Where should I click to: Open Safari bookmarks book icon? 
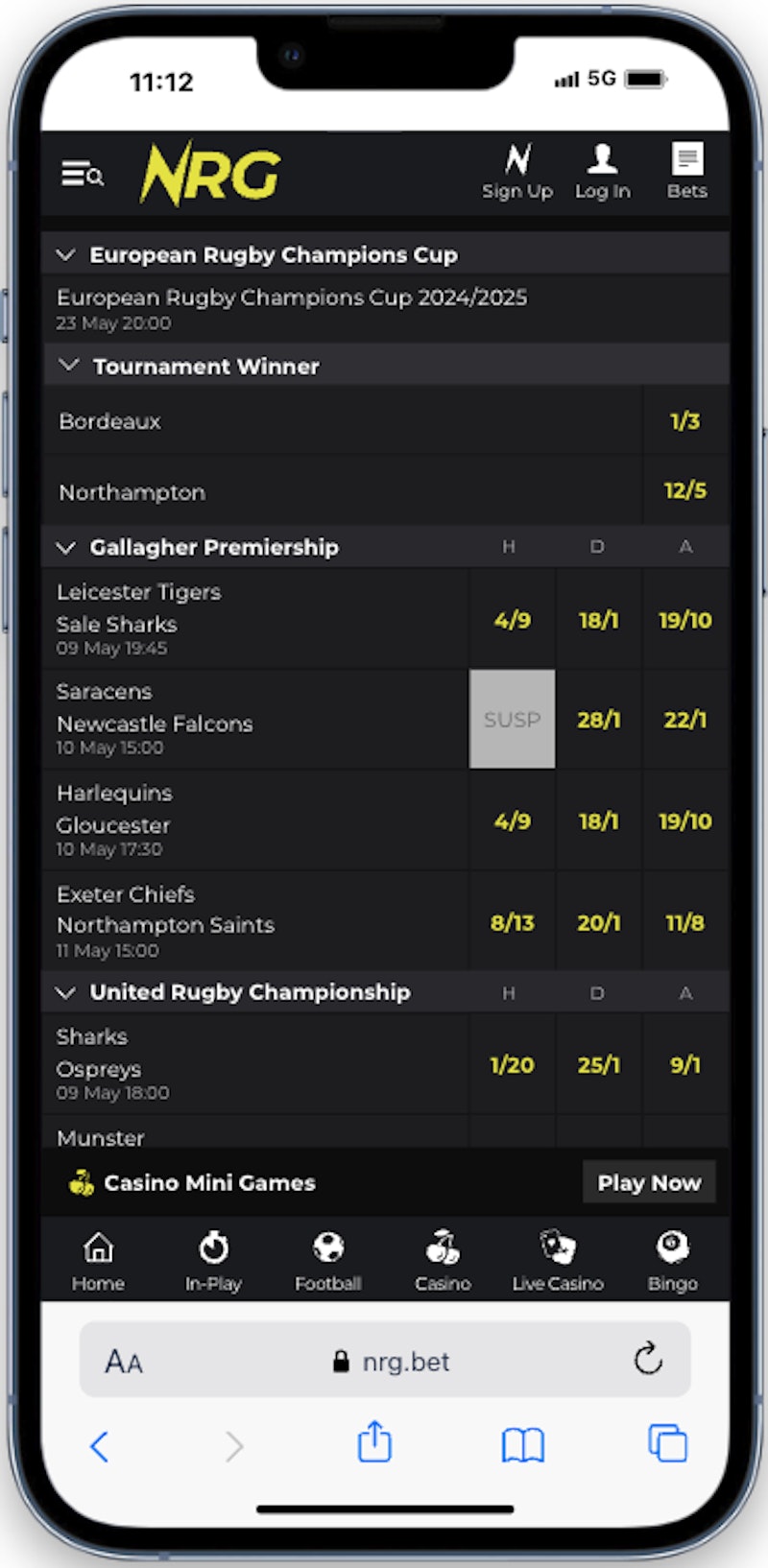(x=522, y=1444)
